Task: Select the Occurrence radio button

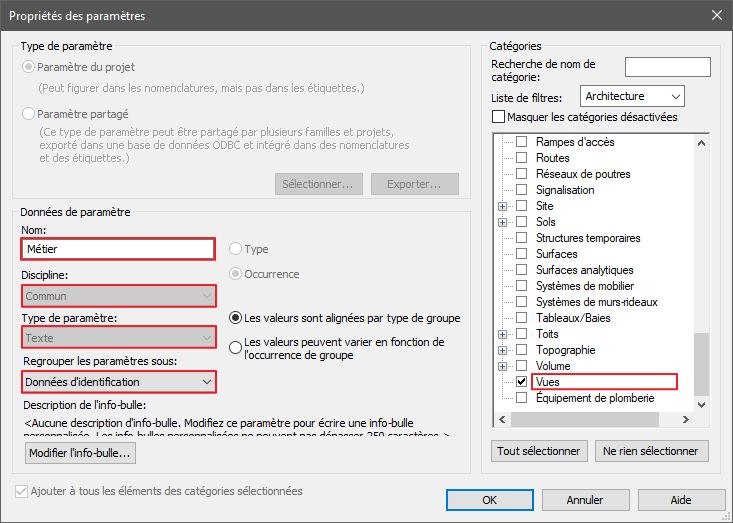Action: 236,274
